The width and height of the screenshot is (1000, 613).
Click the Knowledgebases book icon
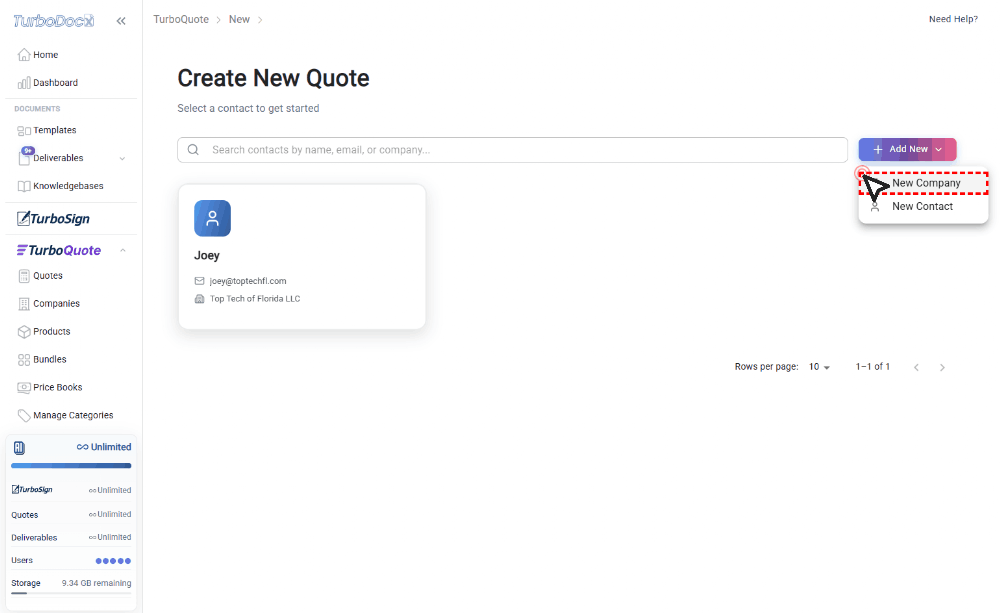(24, 186)
